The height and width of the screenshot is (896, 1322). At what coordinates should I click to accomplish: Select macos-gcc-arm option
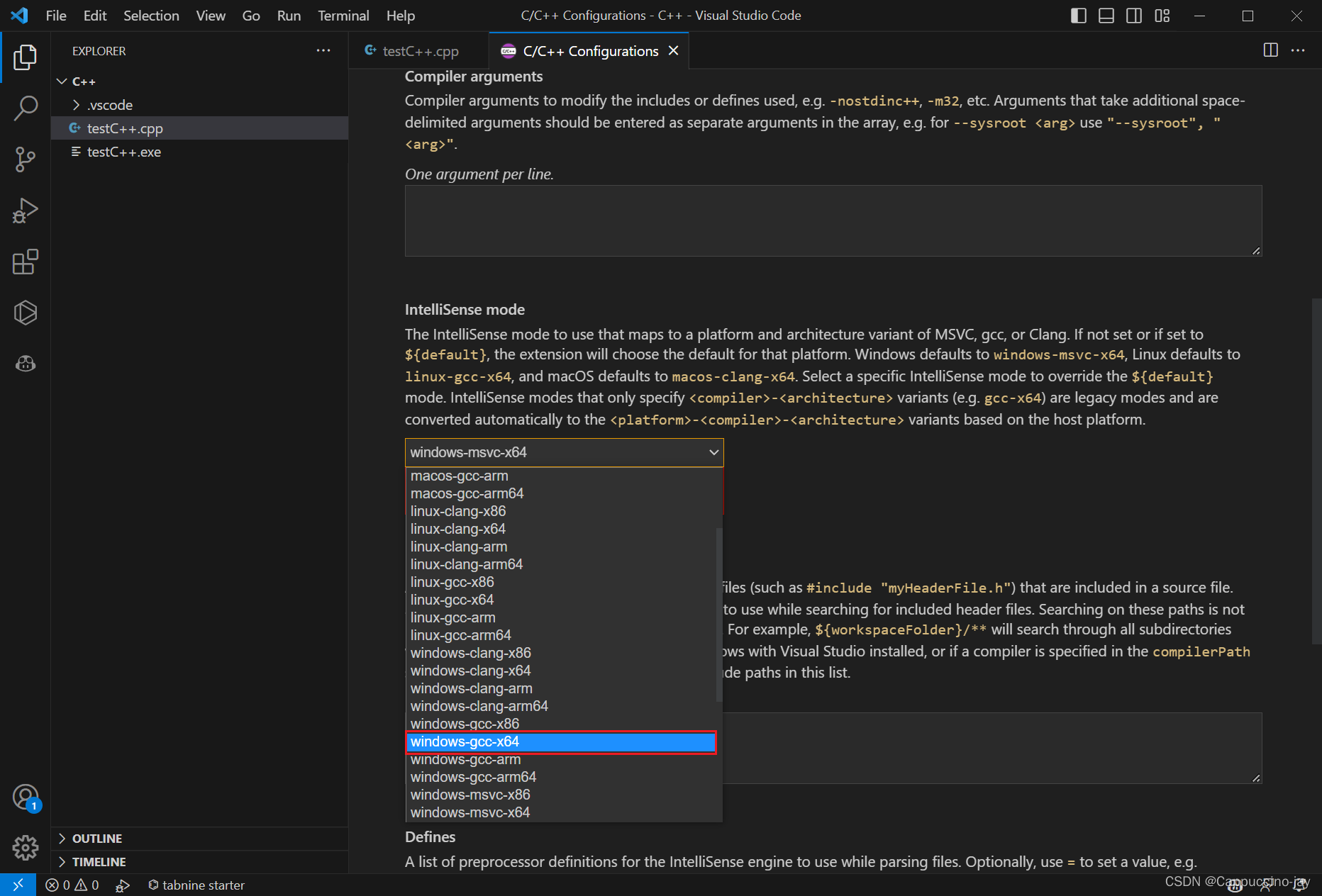561,476
